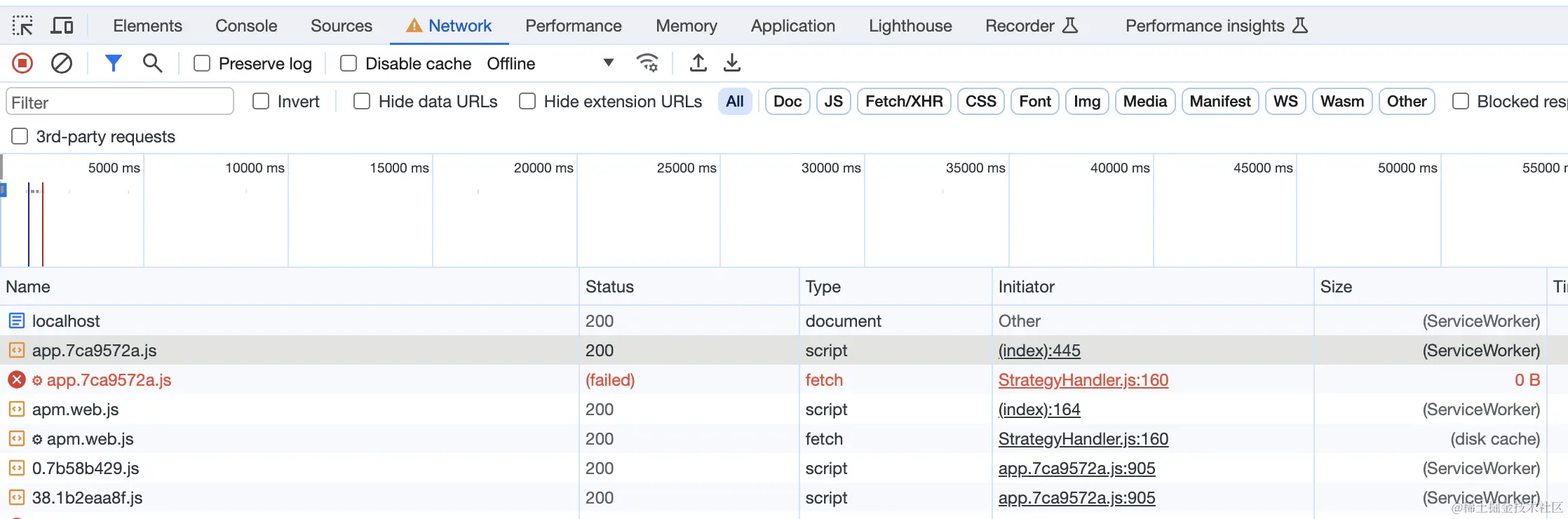The width and height of the screenshot is (1568, 519).
Task: Sort by the Type column header
Action: click(x=895, y=287)
